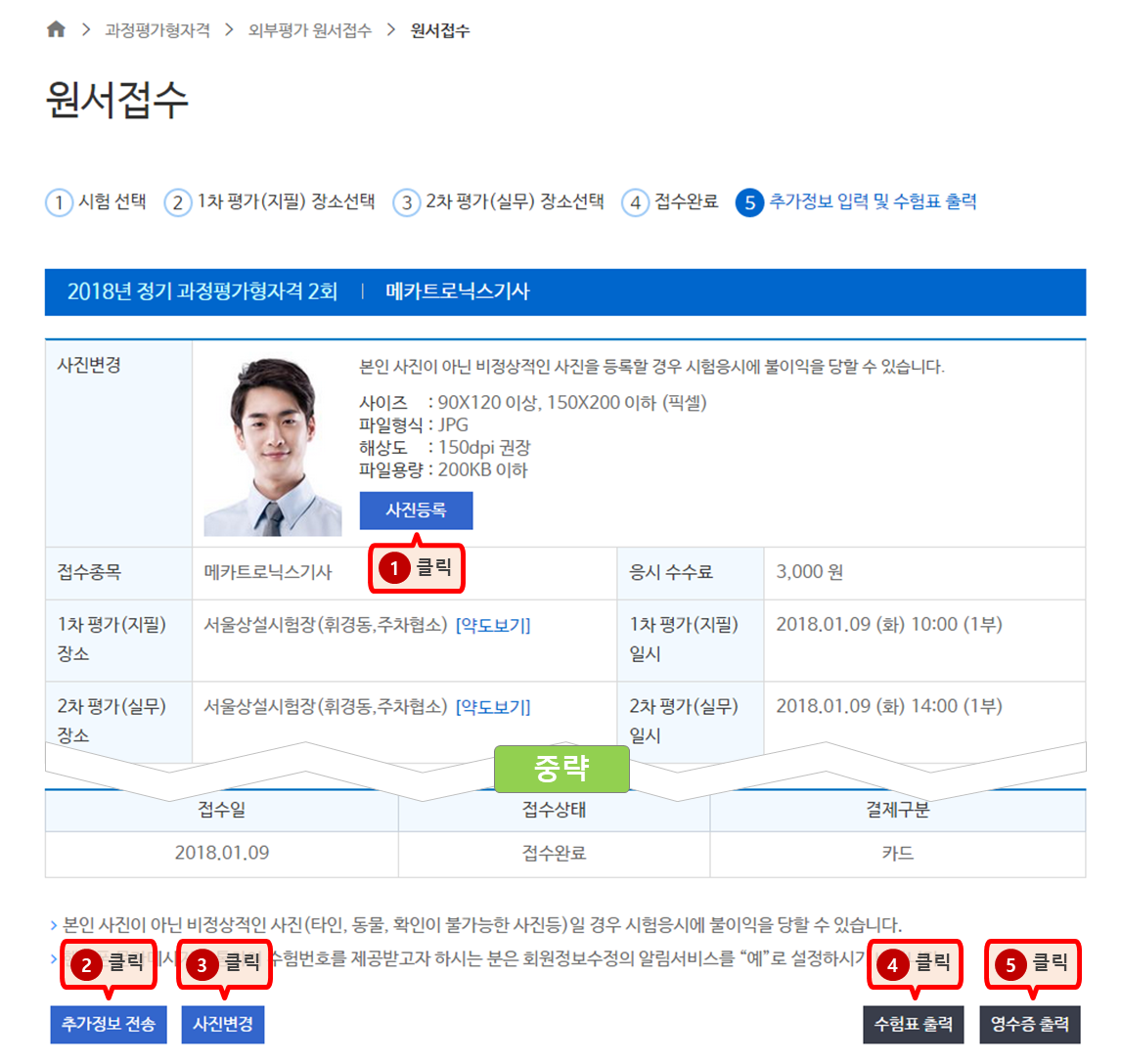Screen dimensions: 1121x1064
Task: Select step 2 1차 평가(지필) 장소선택
Action: click(x=270, y=202)
